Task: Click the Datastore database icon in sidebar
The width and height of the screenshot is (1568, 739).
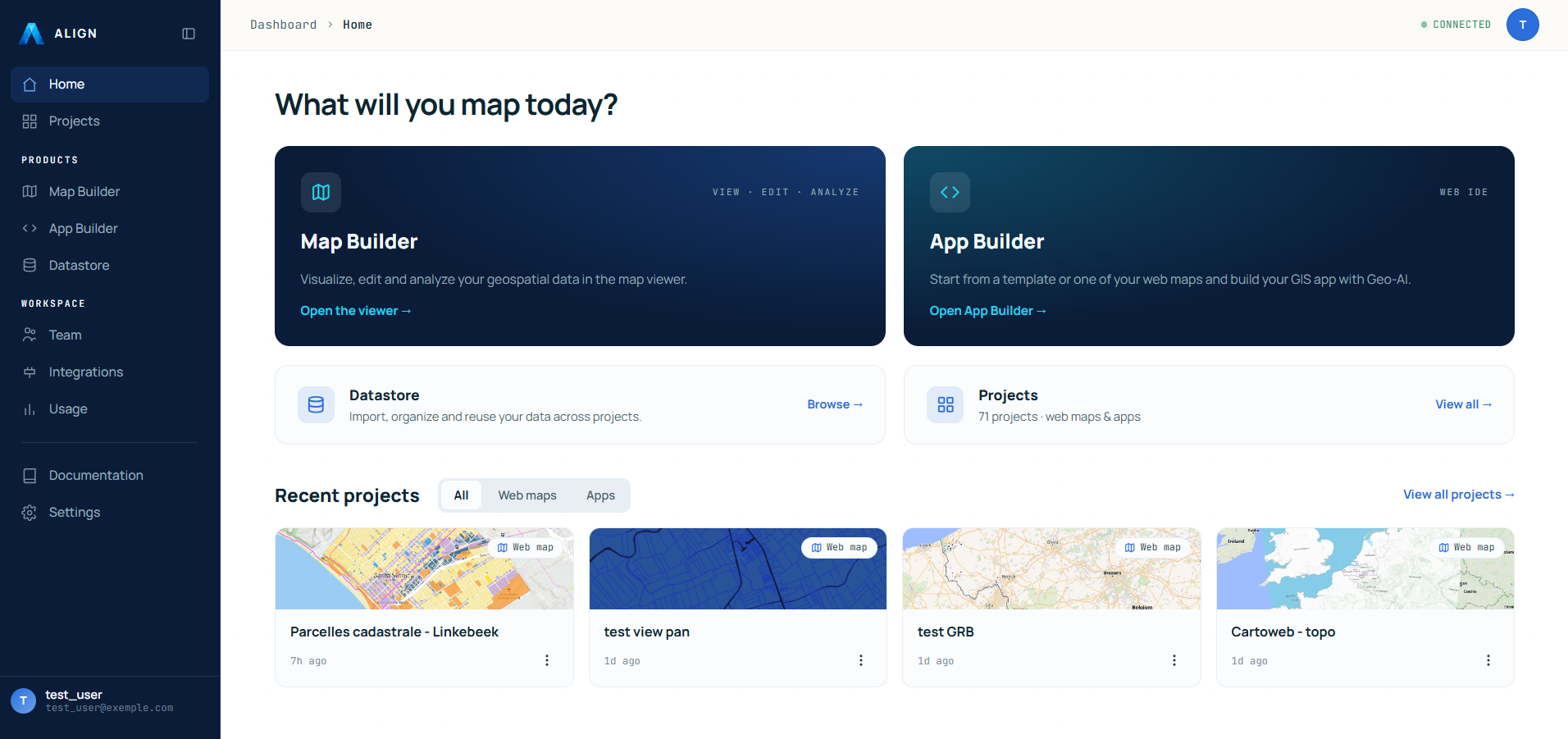Action: pyautogui.click(x=30, y=265)
